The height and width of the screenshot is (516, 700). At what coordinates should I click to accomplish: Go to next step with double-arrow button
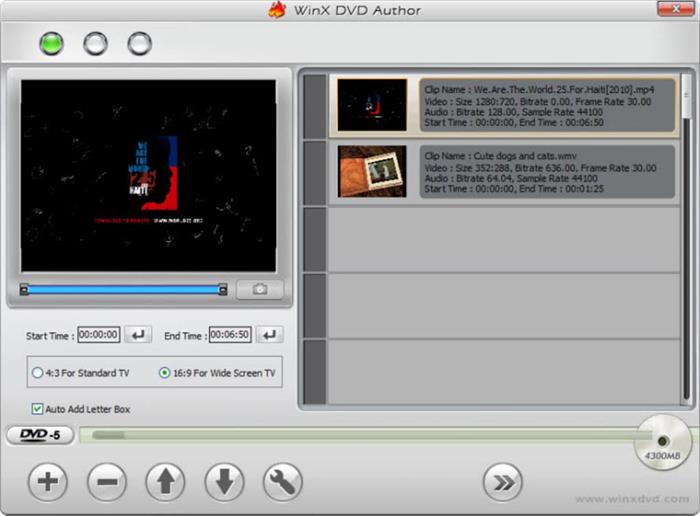[503, 482]
